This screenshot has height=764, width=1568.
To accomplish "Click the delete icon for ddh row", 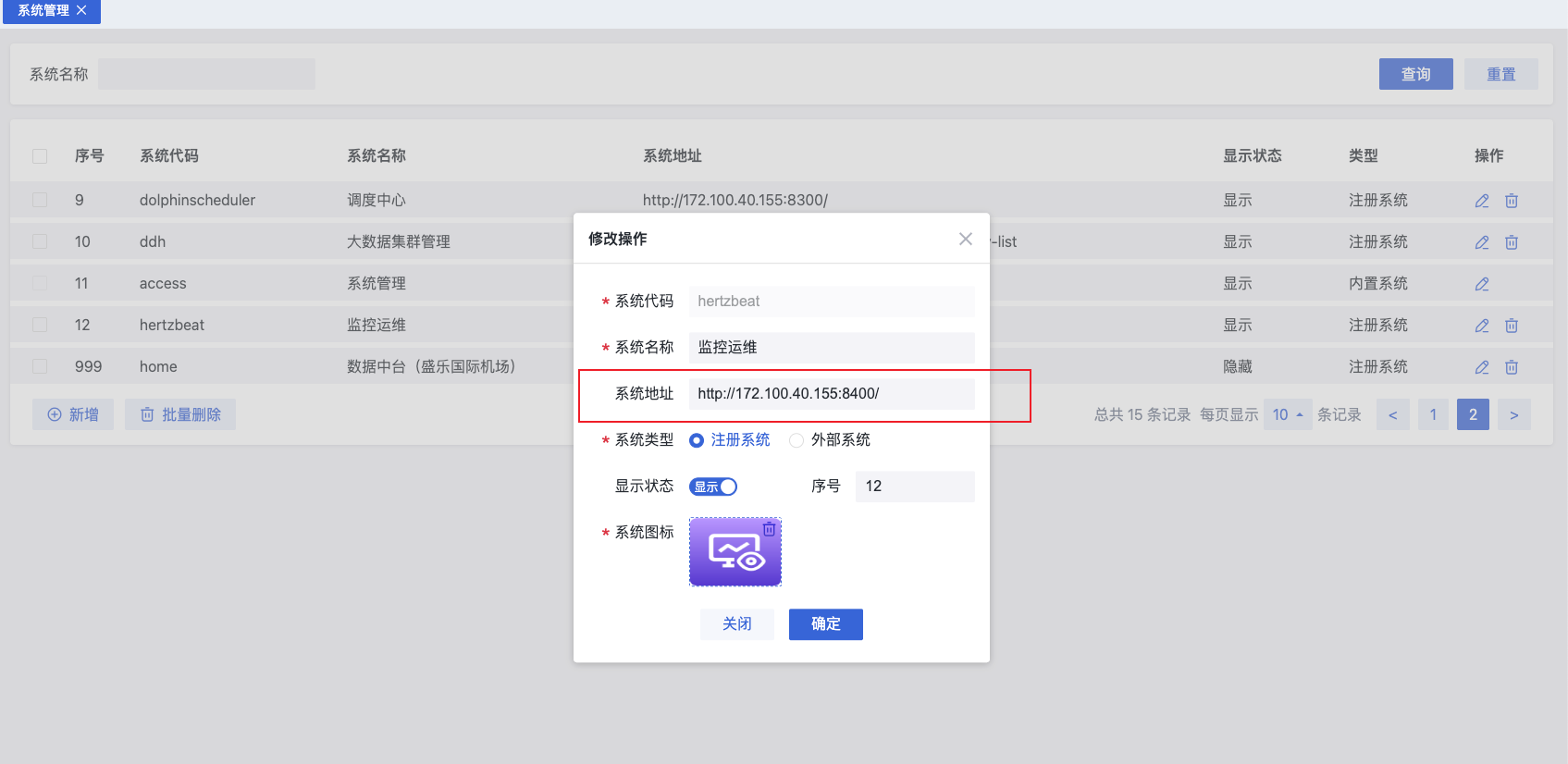I will [1512, 242].
